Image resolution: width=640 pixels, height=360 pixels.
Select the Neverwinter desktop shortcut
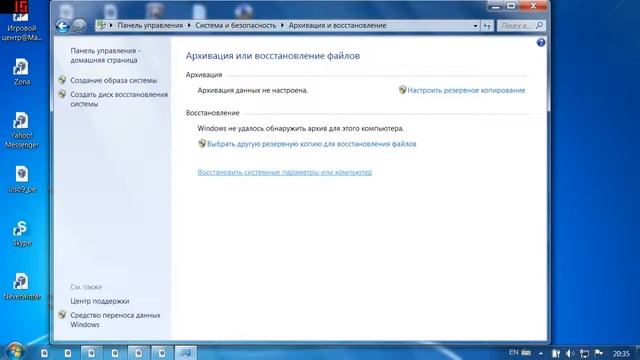[x=22, y=287]
